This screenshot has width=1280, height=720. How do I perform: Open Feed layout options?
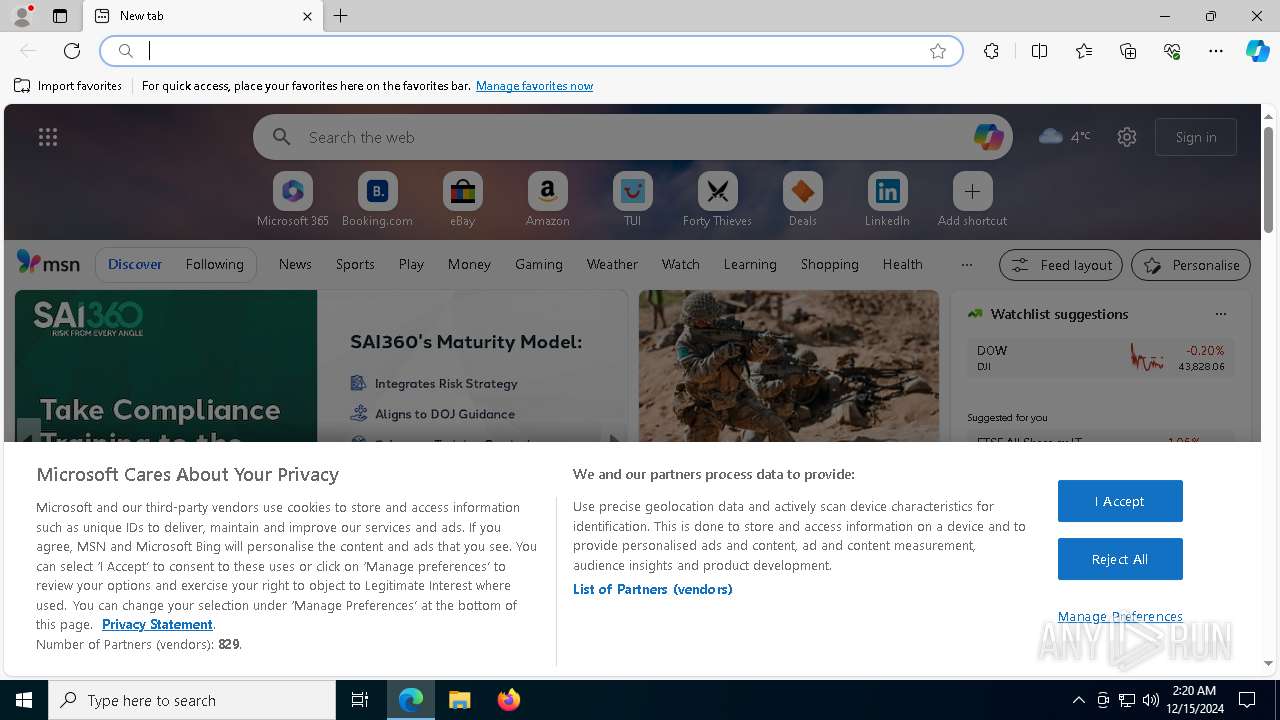pyautogui.click(x=1061, y=265)
